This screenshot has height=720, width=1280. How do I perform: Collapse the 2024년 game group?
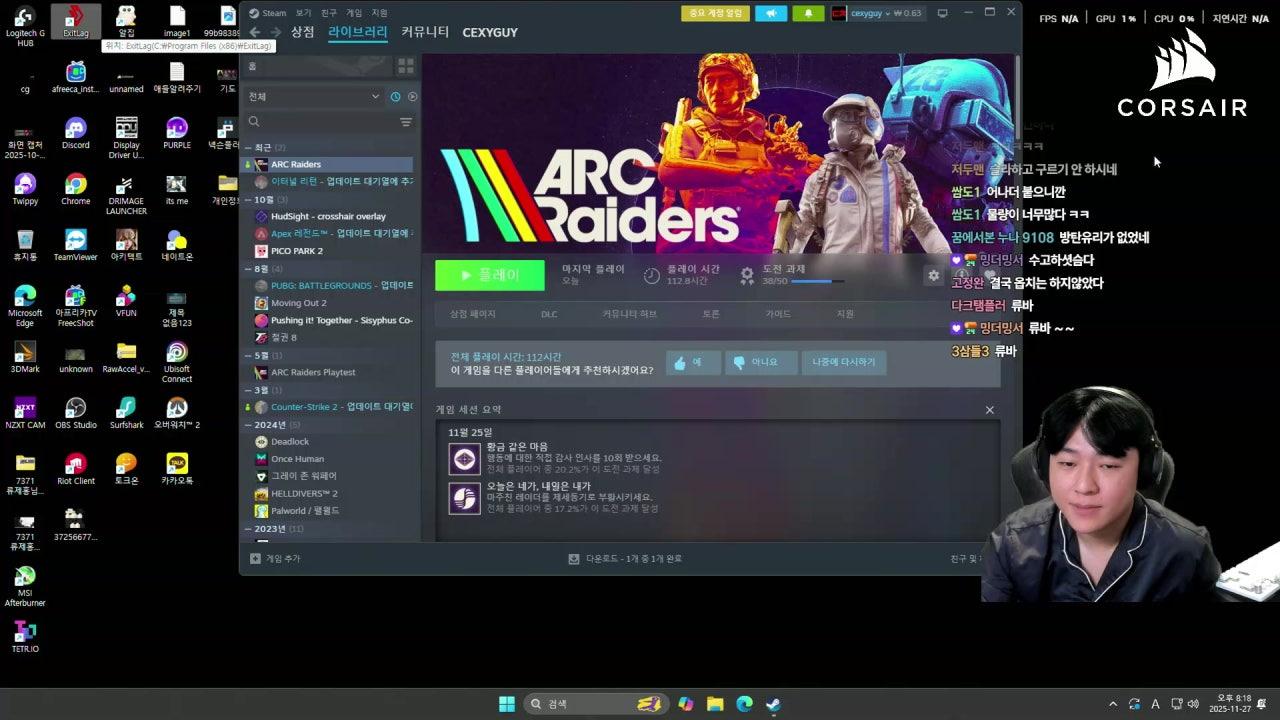(249, 424)
